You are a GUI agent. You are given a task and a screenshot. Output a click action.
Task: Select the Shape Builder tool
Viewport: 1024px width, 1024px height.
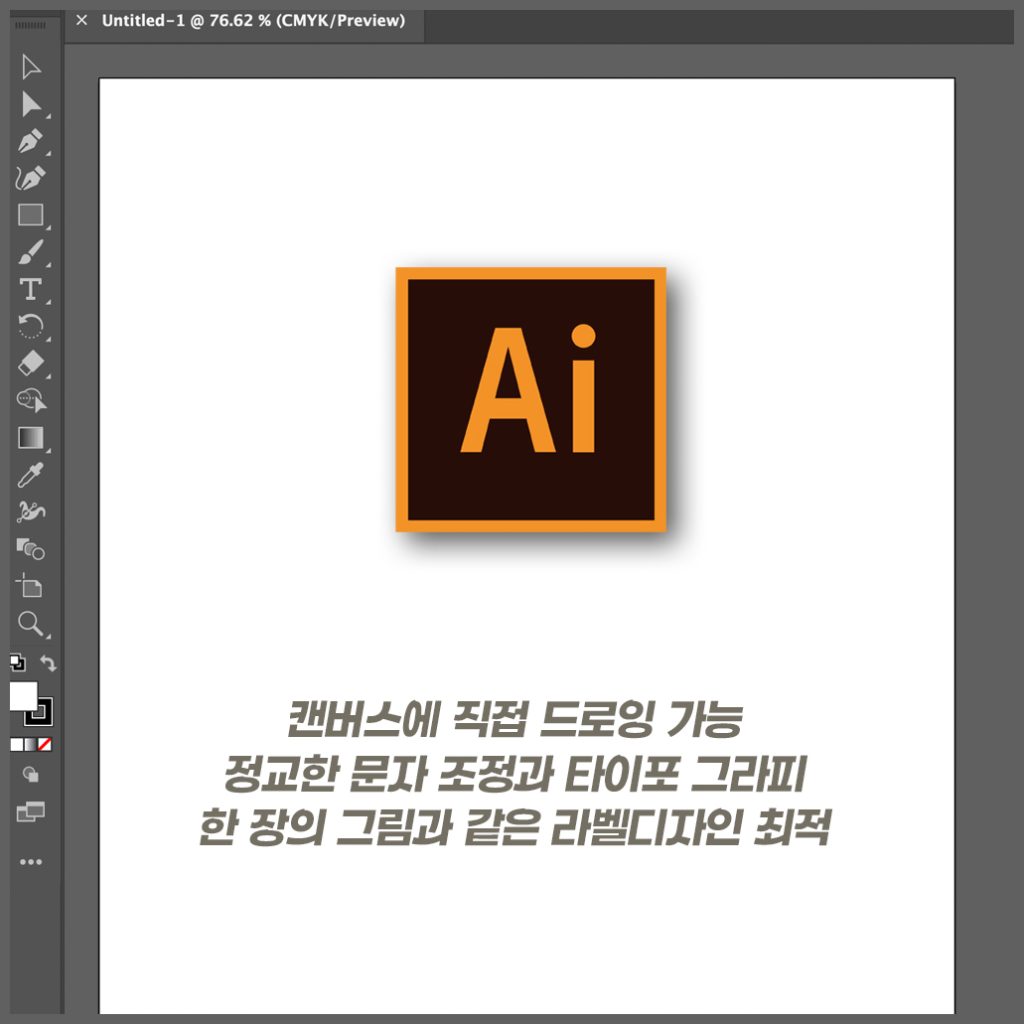31,400
